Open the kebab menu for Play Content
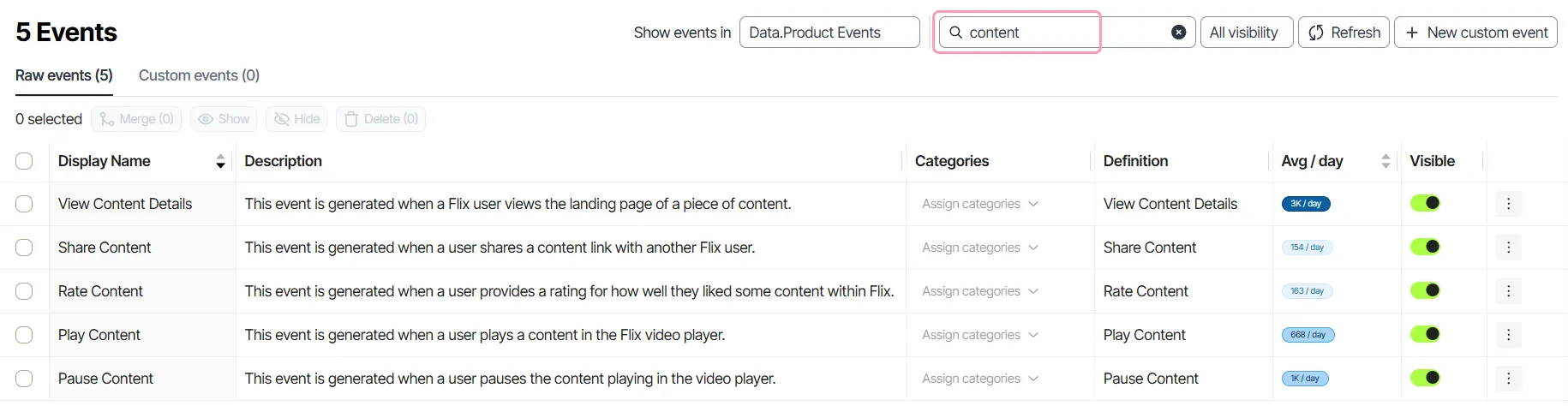The width and height of the screenshot is (1568, 406). coord(1508,335)
